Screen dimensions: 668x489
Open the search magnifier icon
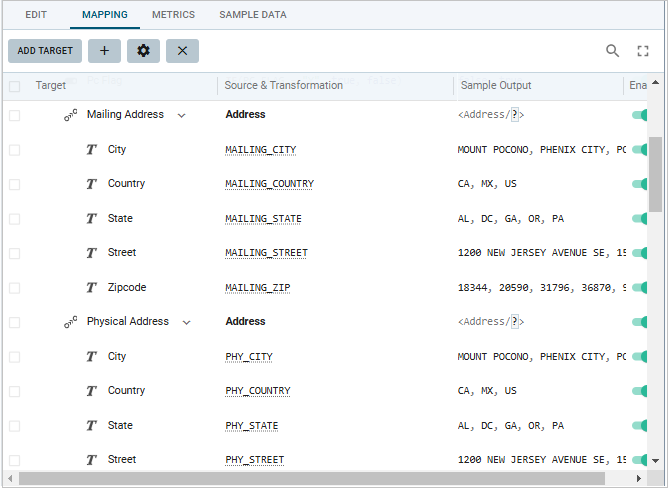613,51
